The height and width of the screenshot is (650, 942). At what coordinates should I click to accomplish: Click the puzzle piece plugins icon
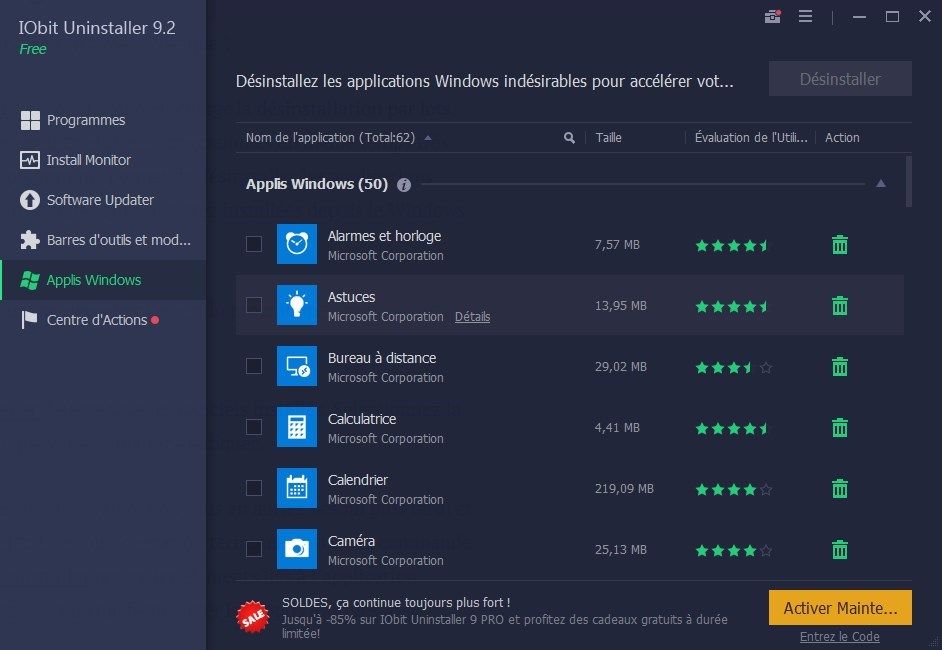(30, 240)
